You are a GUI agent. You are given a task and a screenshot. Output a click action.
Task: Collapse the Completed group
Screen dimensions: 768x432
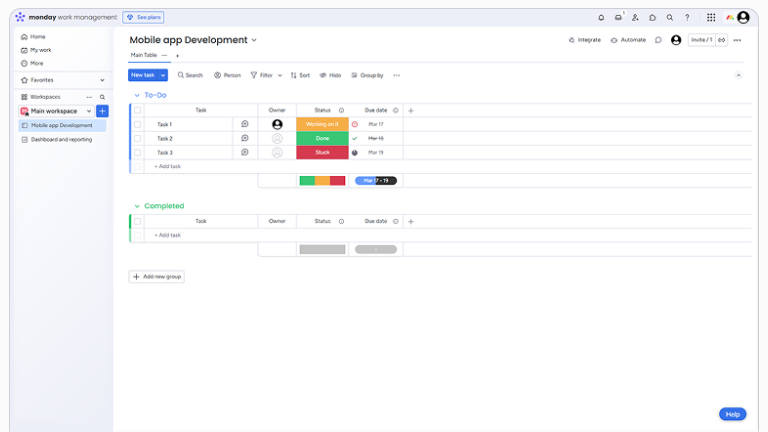[137, 206]
